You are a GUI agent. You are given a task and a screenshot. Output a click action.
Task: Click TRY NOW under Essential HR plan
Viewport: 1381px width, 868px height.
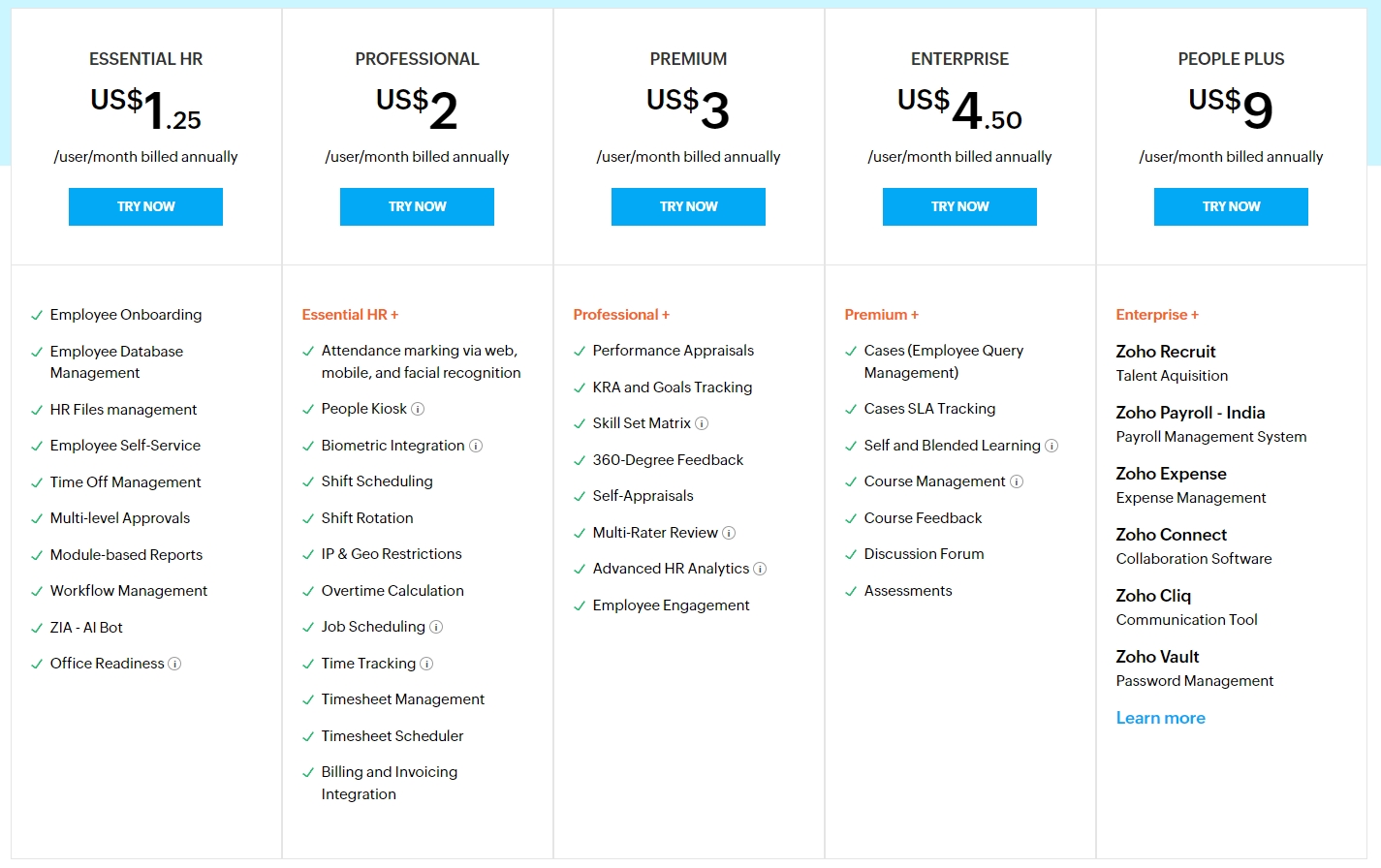145,206
